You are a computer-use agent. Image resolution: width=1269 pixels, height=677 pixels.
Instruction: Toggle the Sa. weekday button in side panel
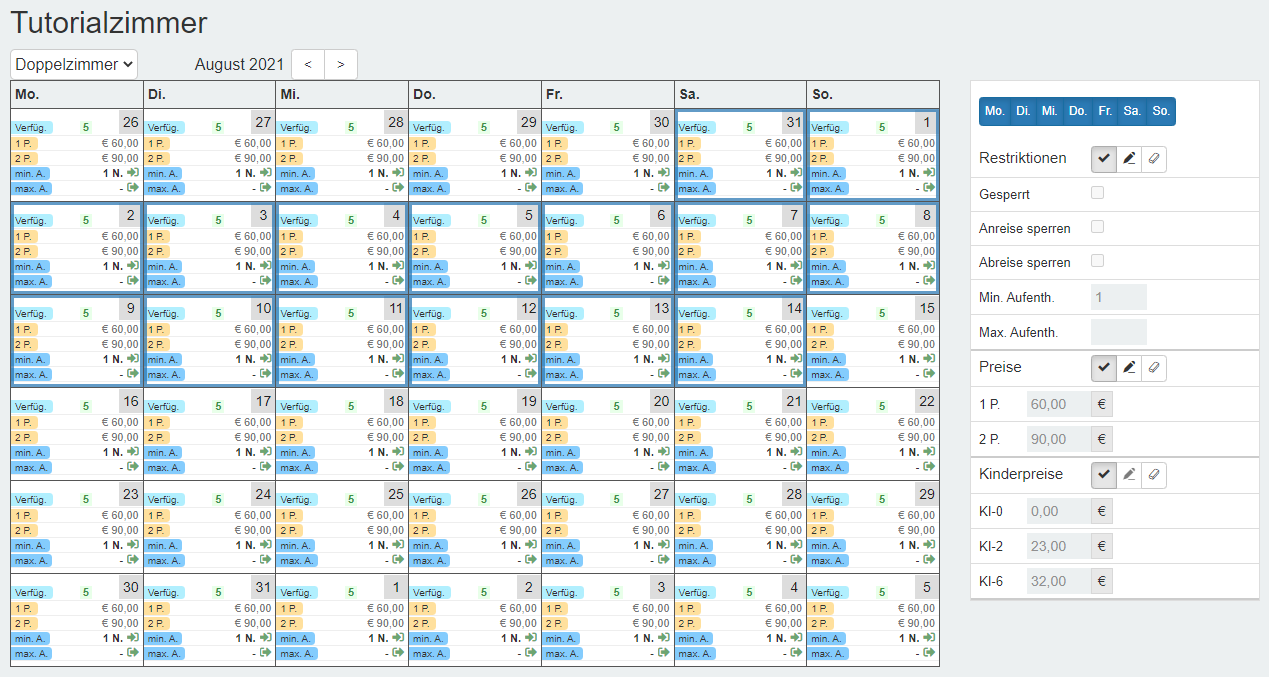[1132, 111]
